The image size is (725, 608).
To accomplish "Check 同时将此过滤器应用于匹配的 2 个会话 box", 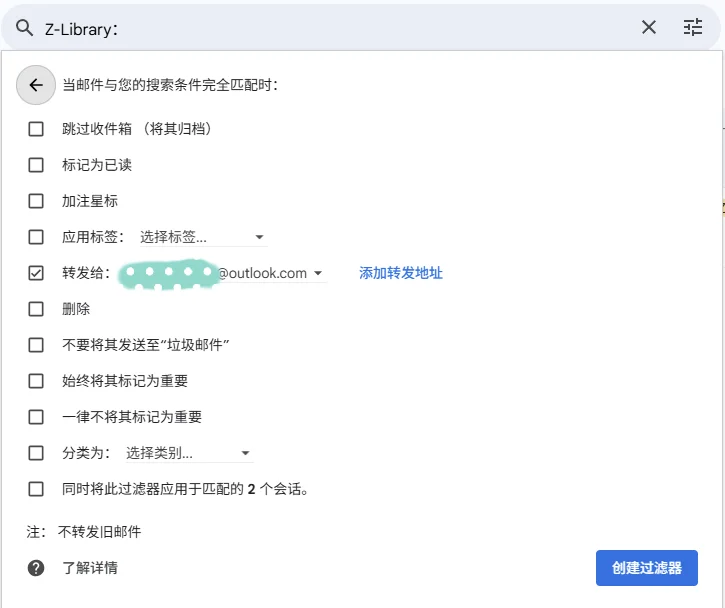I will (36, 489).
